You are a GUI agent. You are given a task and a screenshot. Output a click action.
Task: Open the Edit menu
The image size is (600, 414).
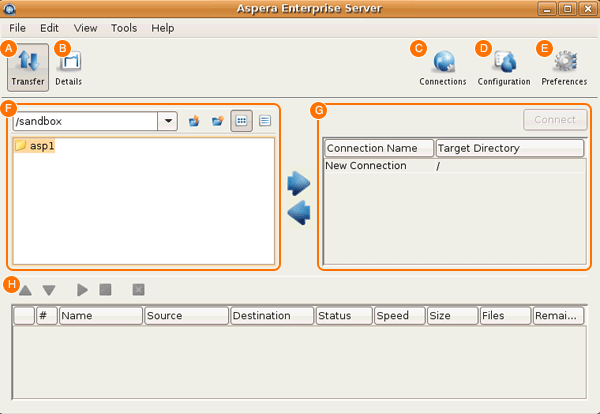pos(49,28)
